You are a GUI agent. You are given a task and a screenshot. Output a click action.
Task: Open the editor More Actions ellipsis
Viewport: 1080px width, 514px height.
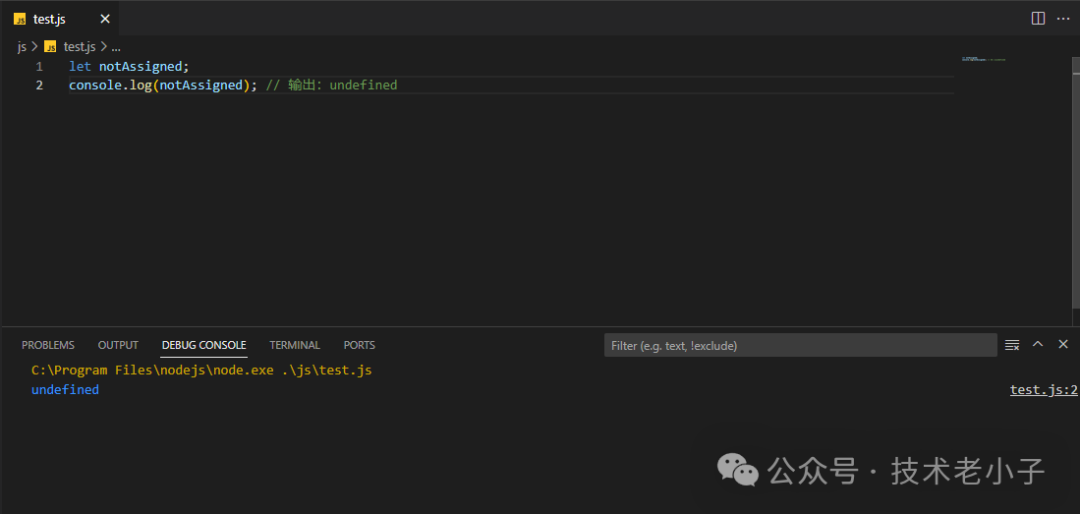[x=1062, y=18]
